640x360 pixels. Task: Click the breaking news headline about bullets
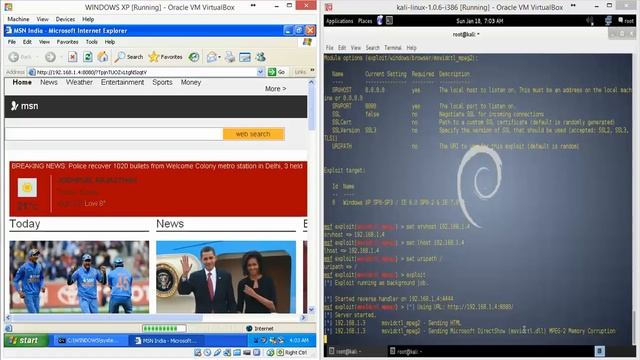[157, 166]
